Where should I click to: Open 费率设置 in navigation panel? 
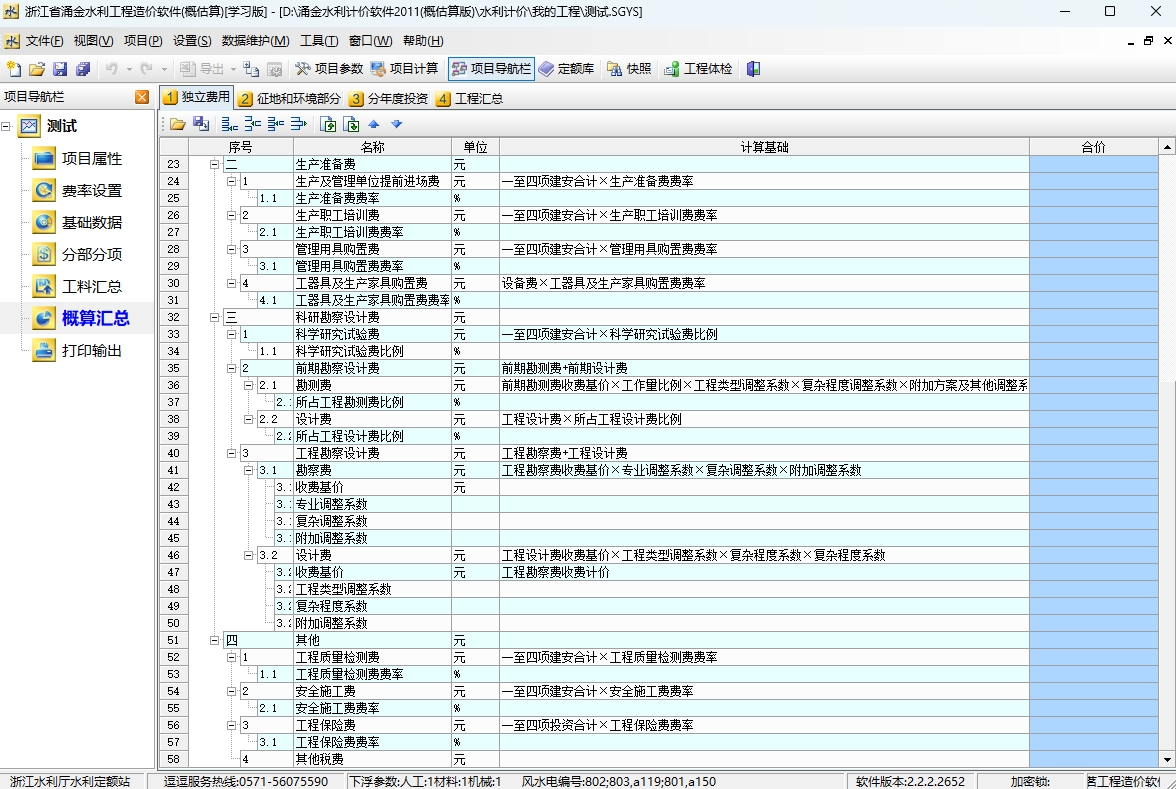pyautogui.click(x=77, y=190)
